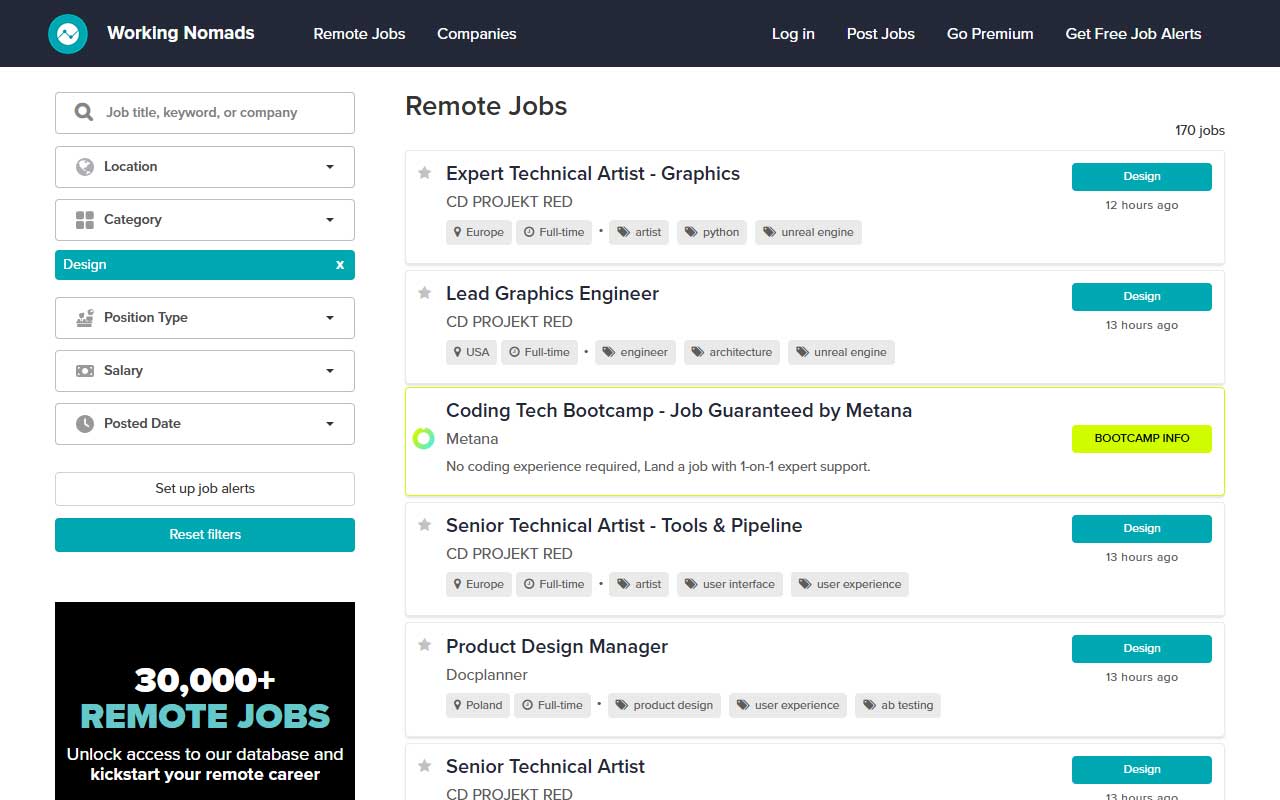This screenshot has height=800, width=1280.
Task: Expand the Posted Date dropdown arrow
Action: point(330,424)
